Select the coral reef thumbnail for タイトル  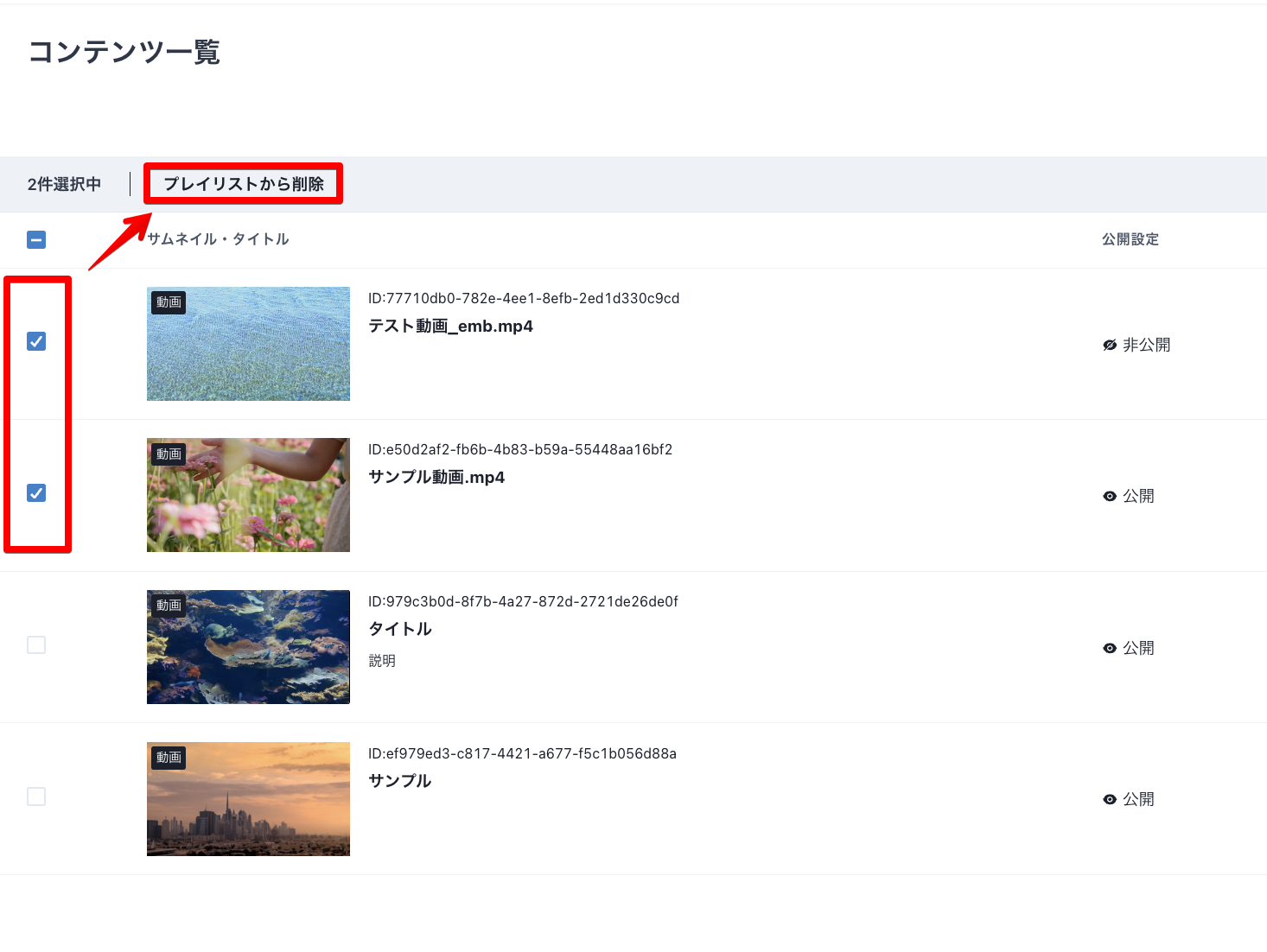(248, 647)
